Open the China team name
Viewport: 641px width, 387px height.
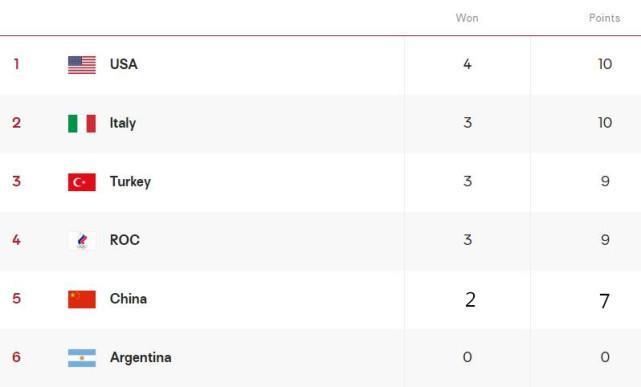tap(128, 299)
